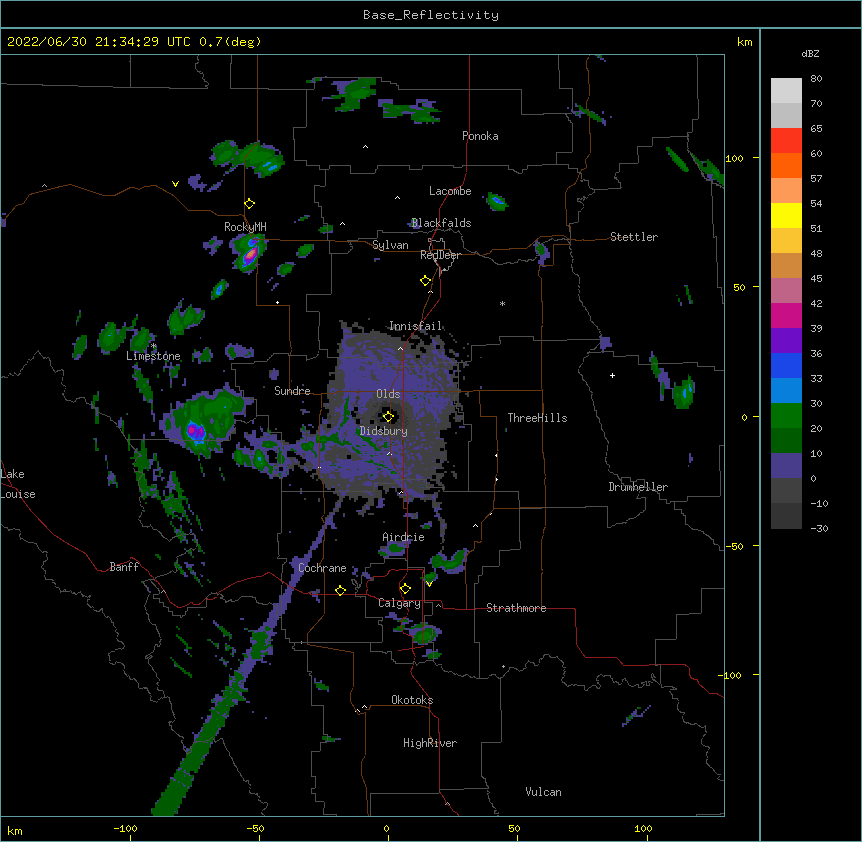Click the Ponoka town label
Screen dimensions: 862x842
(480, 136)
